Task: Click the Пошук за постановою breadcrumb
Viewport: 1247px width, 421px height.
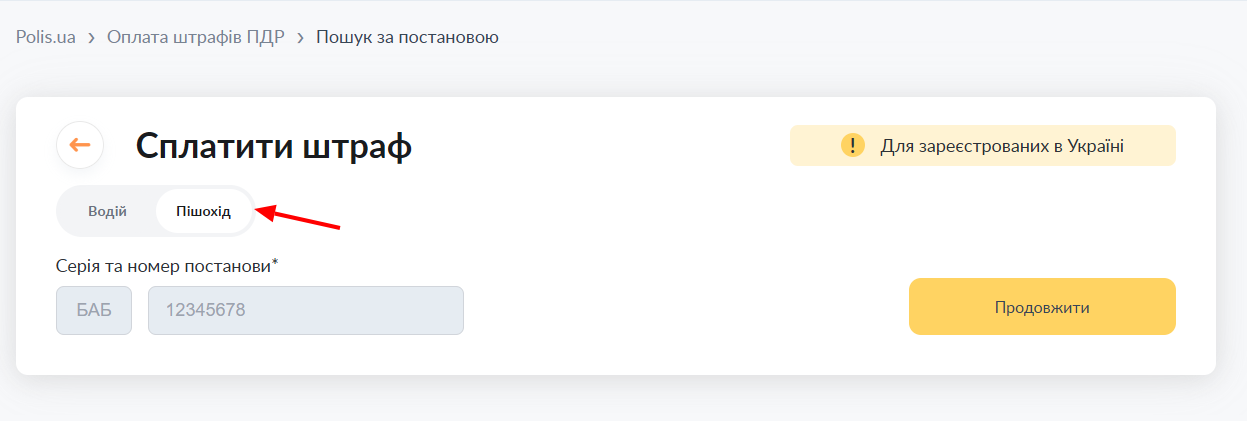Action: (x=407, y=37)
